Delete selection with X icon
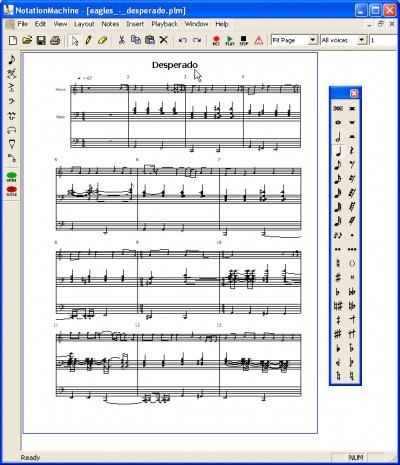400x465 pixels. click(x=163, y=40)
